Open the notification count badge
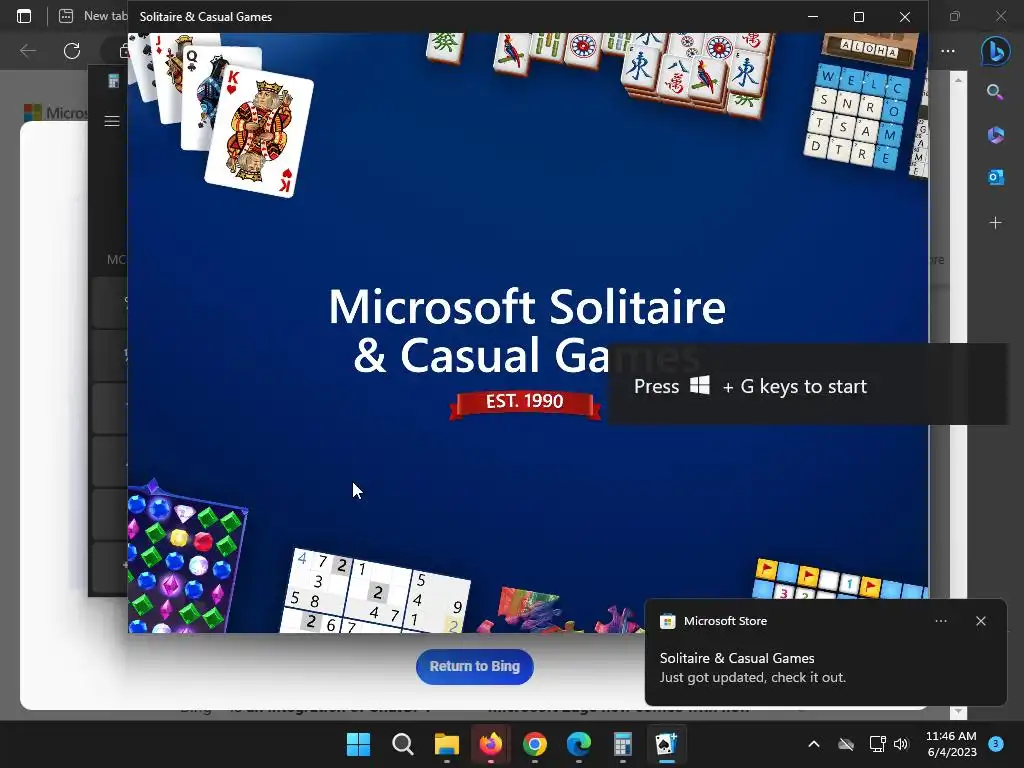 point(996,743)
